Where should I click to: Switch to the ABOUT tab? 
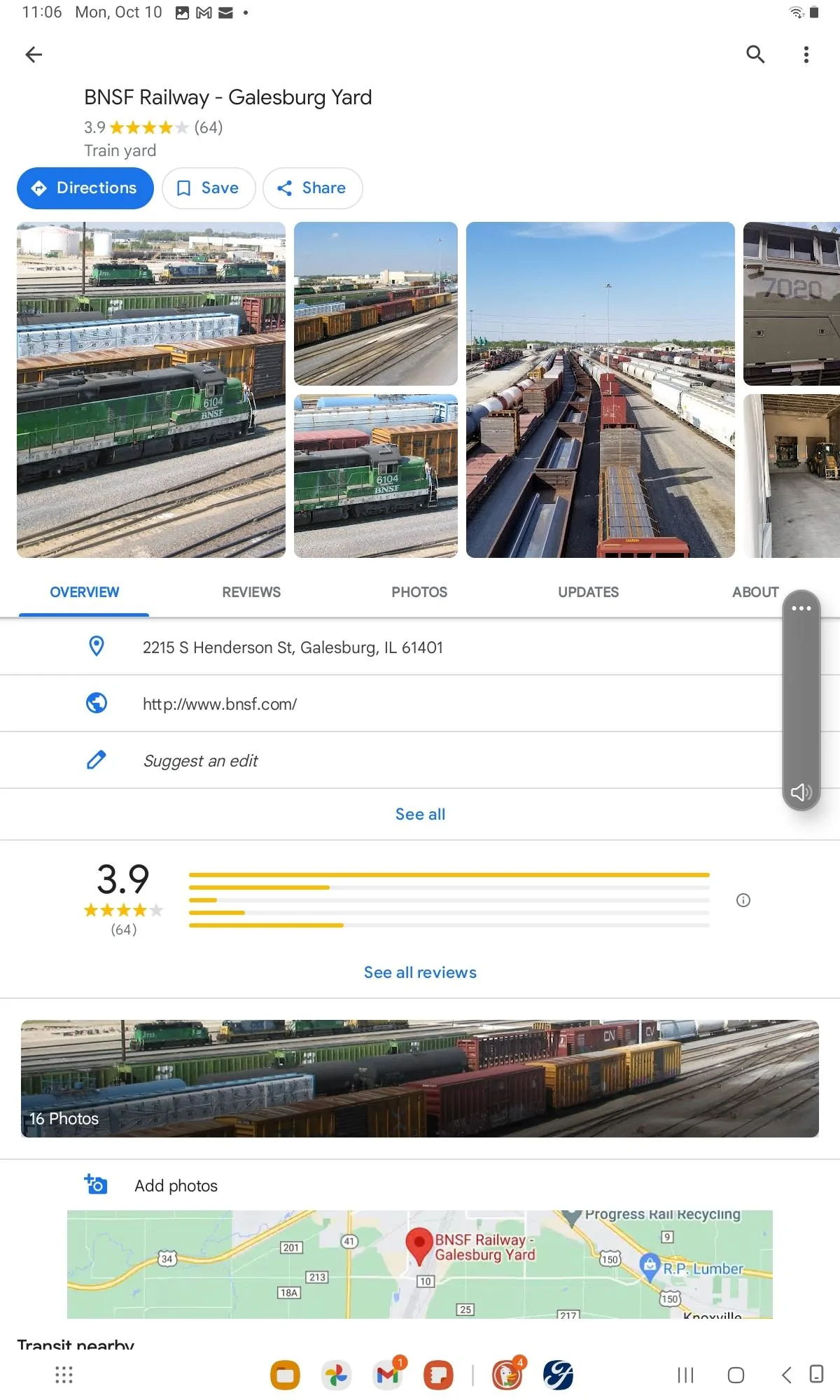point(755,592)
